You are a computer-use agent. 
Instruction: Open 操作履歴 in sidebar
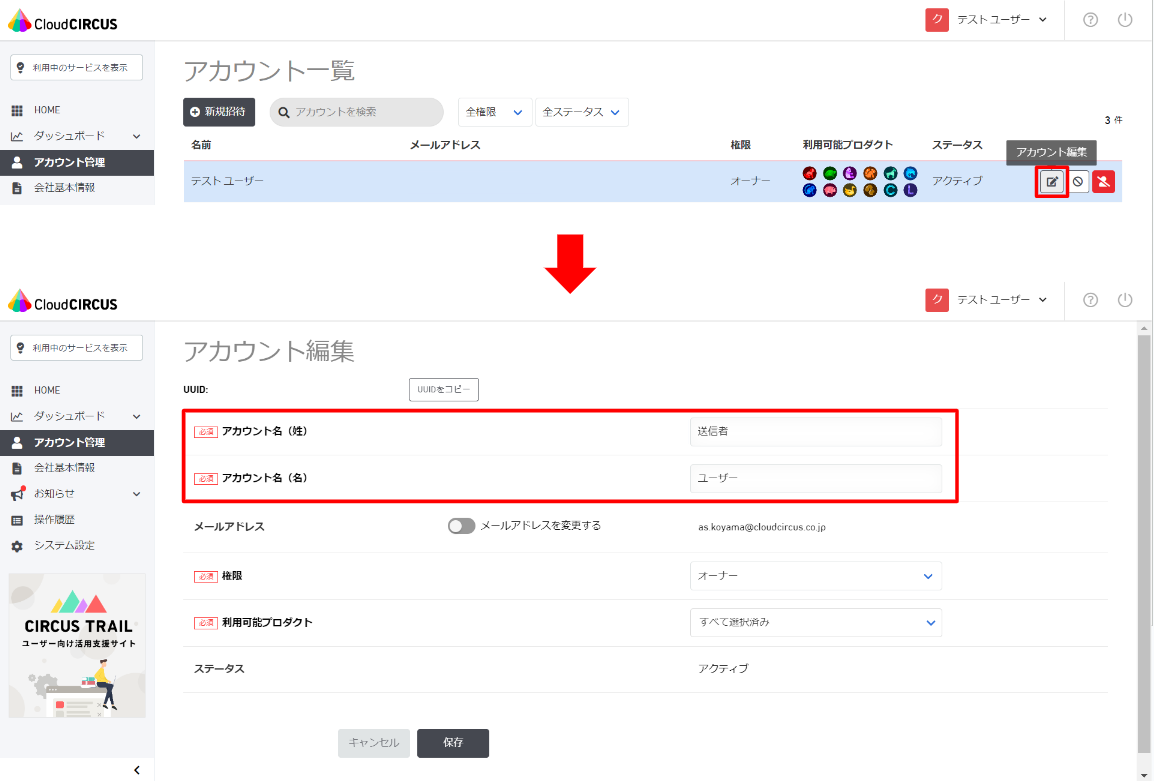(x=77, y=520)
